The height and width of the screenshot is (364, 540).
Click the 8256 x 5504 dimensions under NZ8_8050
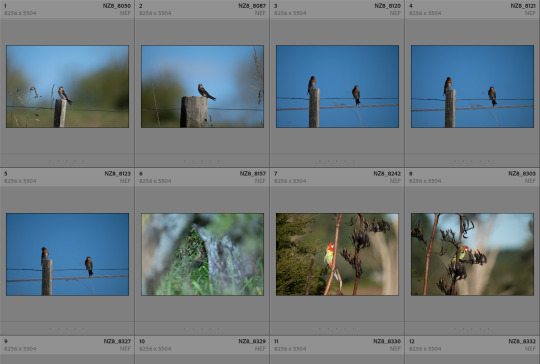pyautogui.click(x=20, y=13)
